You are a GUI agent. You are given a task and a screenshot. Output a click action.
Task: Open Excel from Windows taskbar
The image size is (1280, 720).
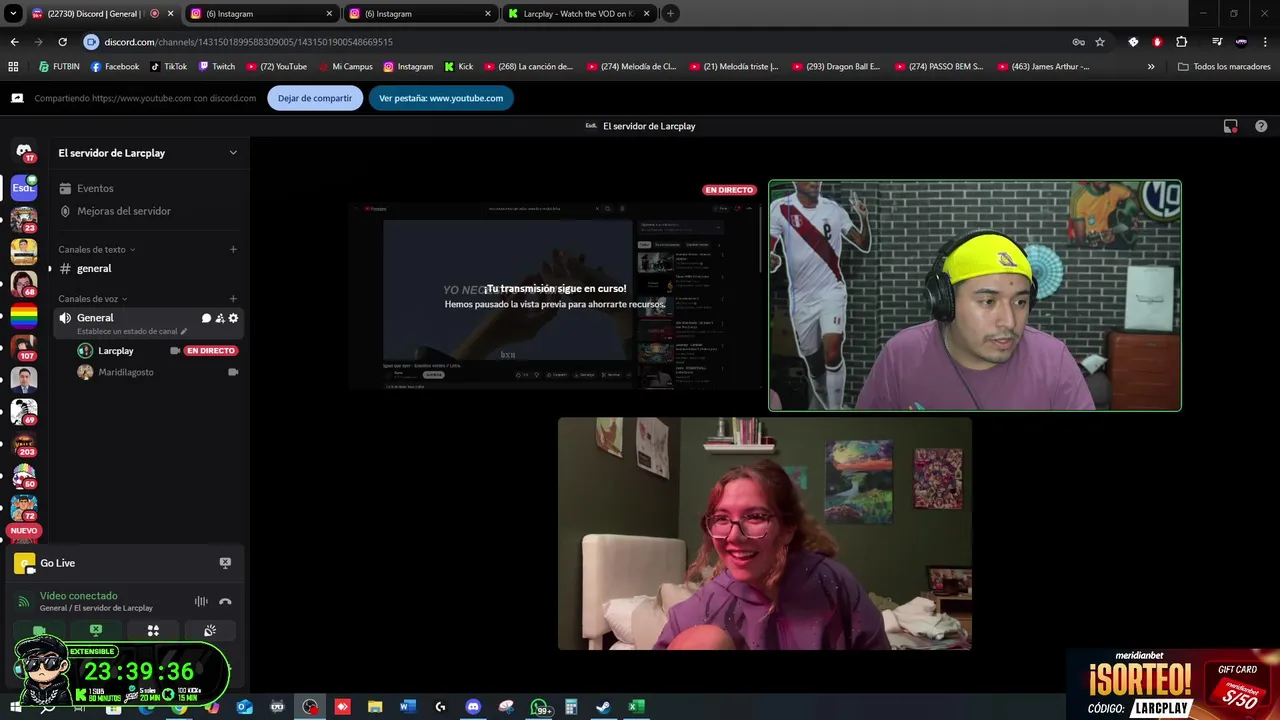click(x=636, y=707)
